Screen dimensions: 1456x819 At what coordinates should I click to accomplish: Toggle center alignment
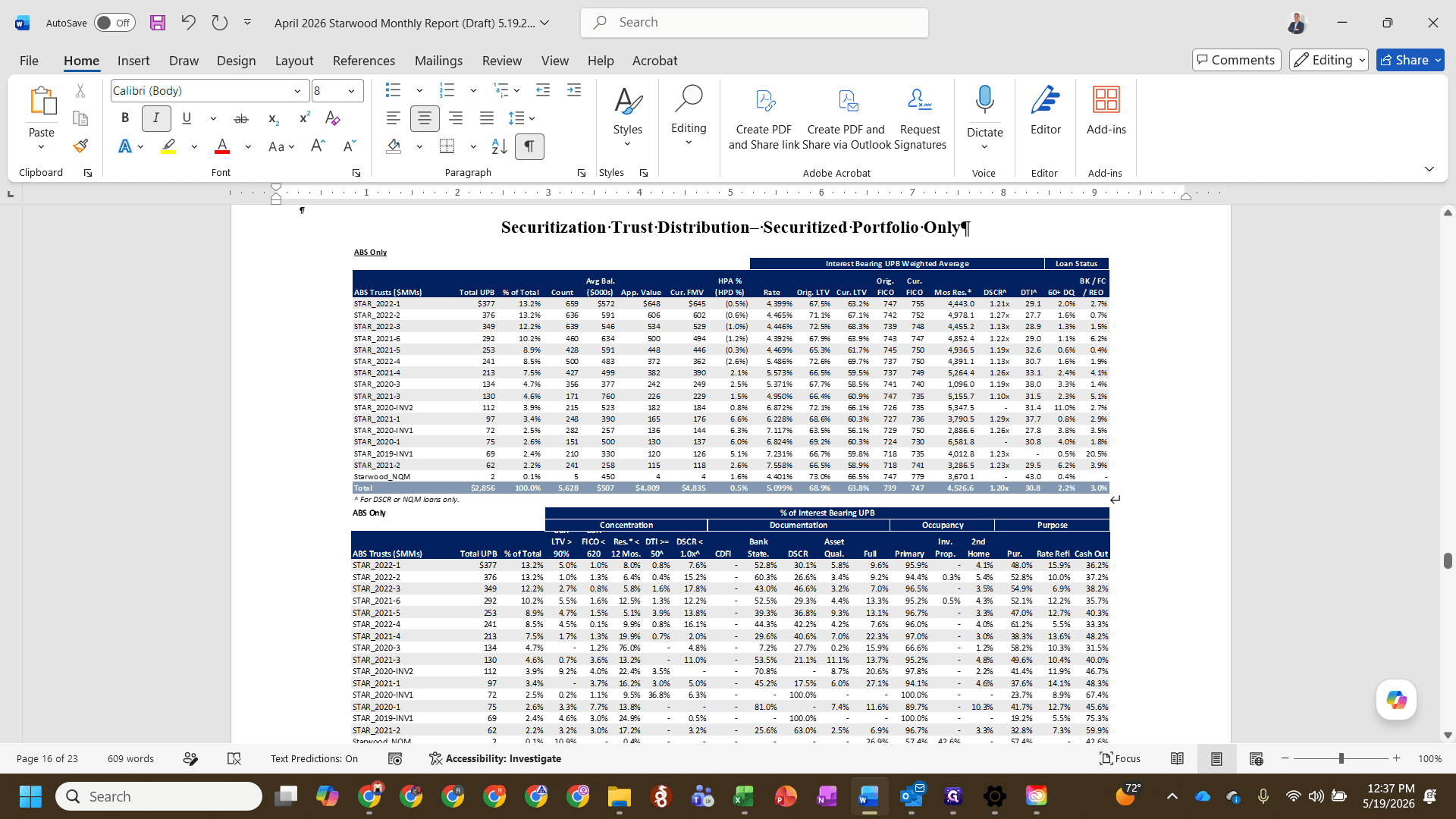(x=425, y=118)
